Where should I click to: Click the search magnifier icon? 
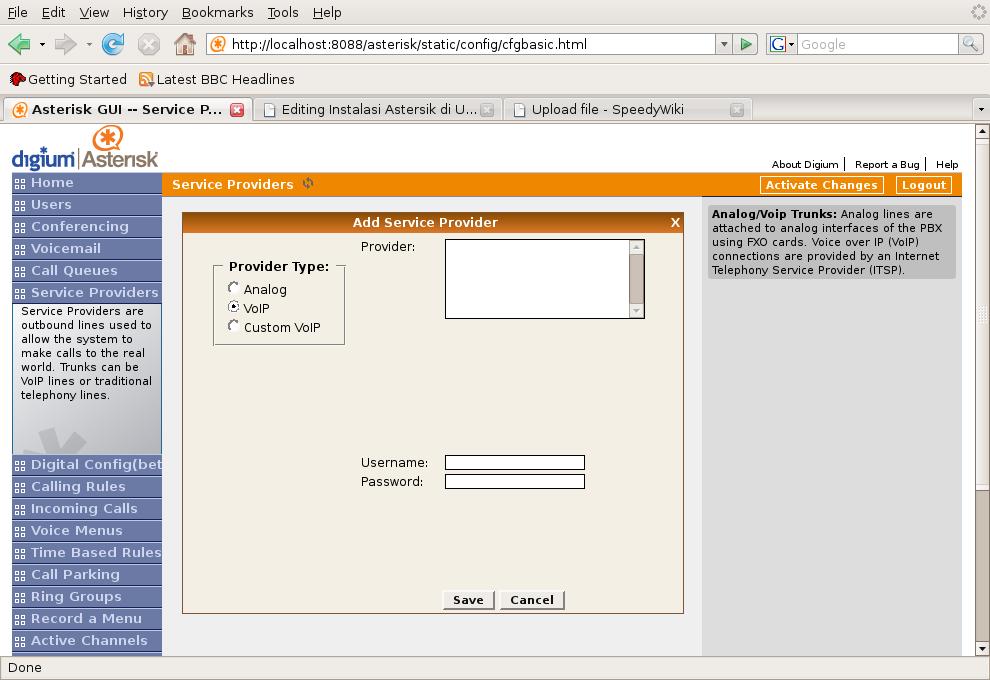click(969, 44)
